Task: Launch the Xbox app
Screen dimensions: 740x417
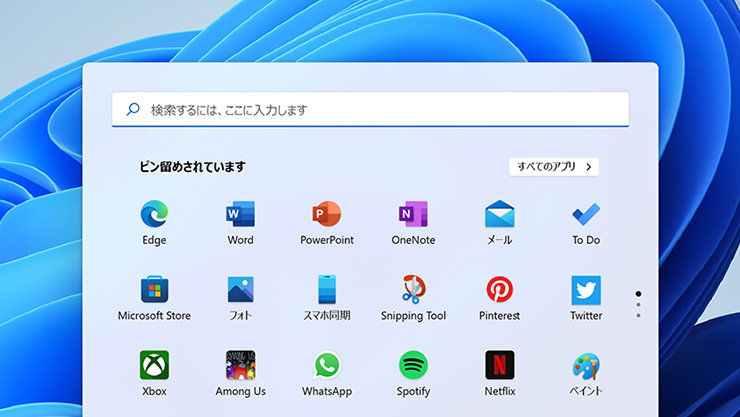Action: click(x=154, y=374)
